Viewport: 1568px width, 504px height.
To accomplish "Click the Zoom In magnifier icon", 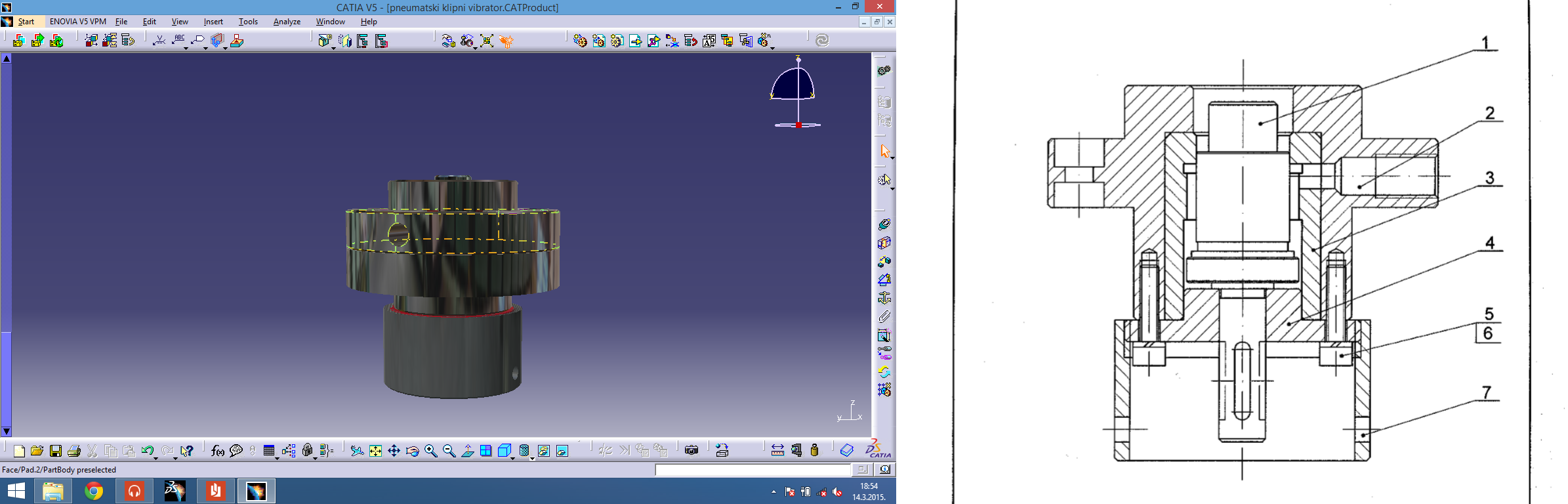I will coord(430,451).
